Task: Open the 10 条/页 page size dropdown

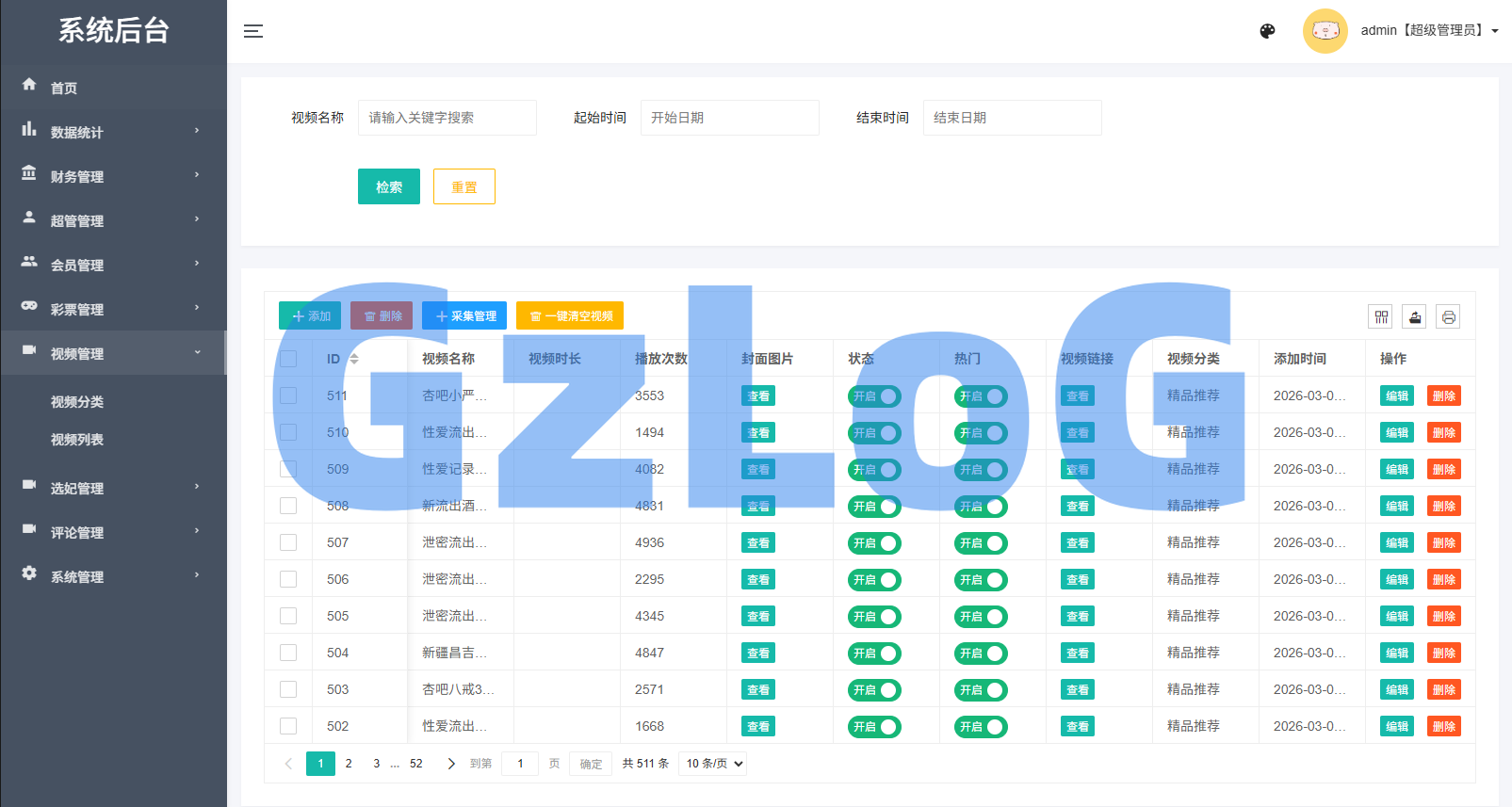Action: tap(713, 764)
